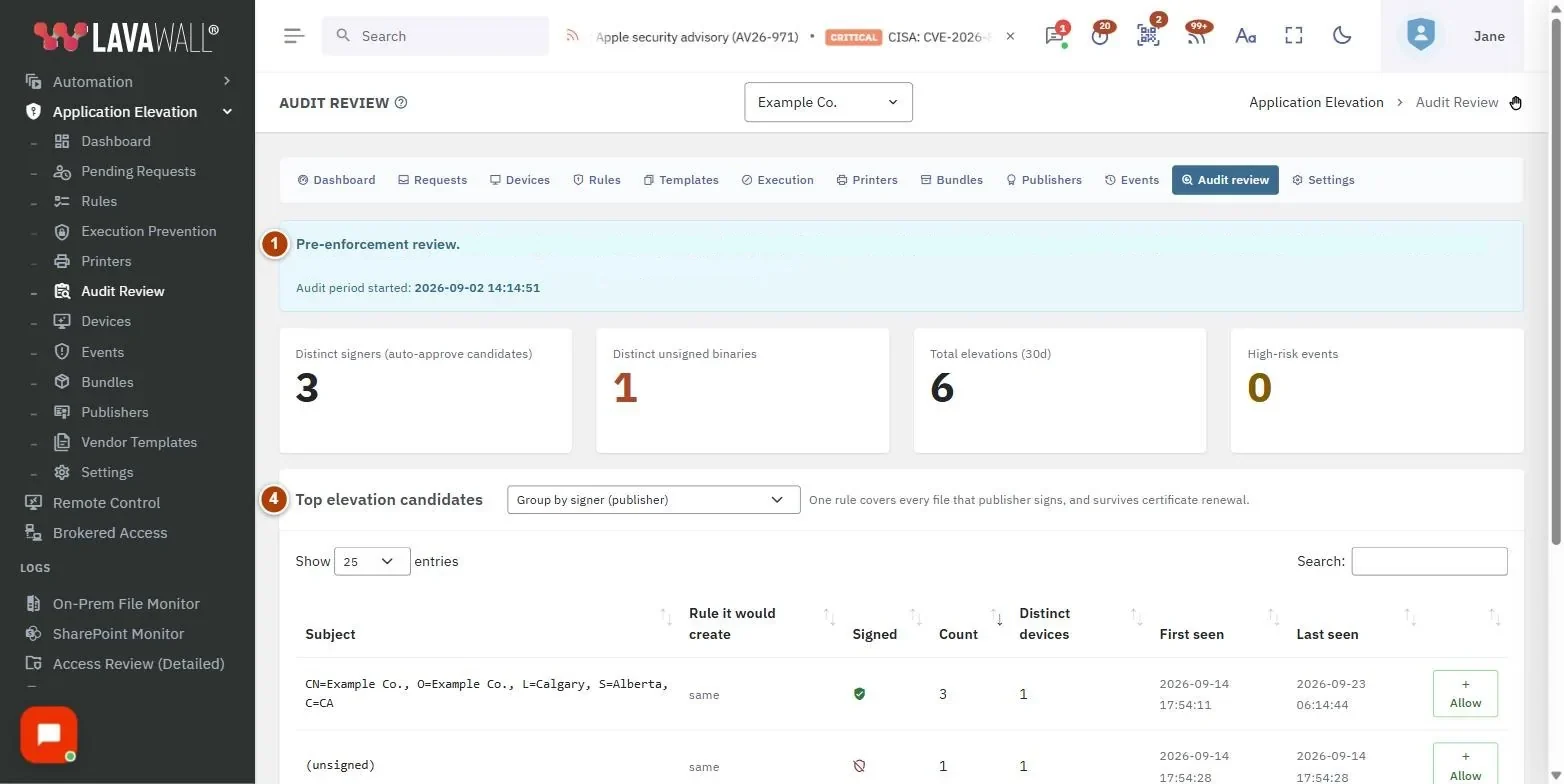
Task: Open Remote Control in the sidebar
Action: (x=106, y=503)
